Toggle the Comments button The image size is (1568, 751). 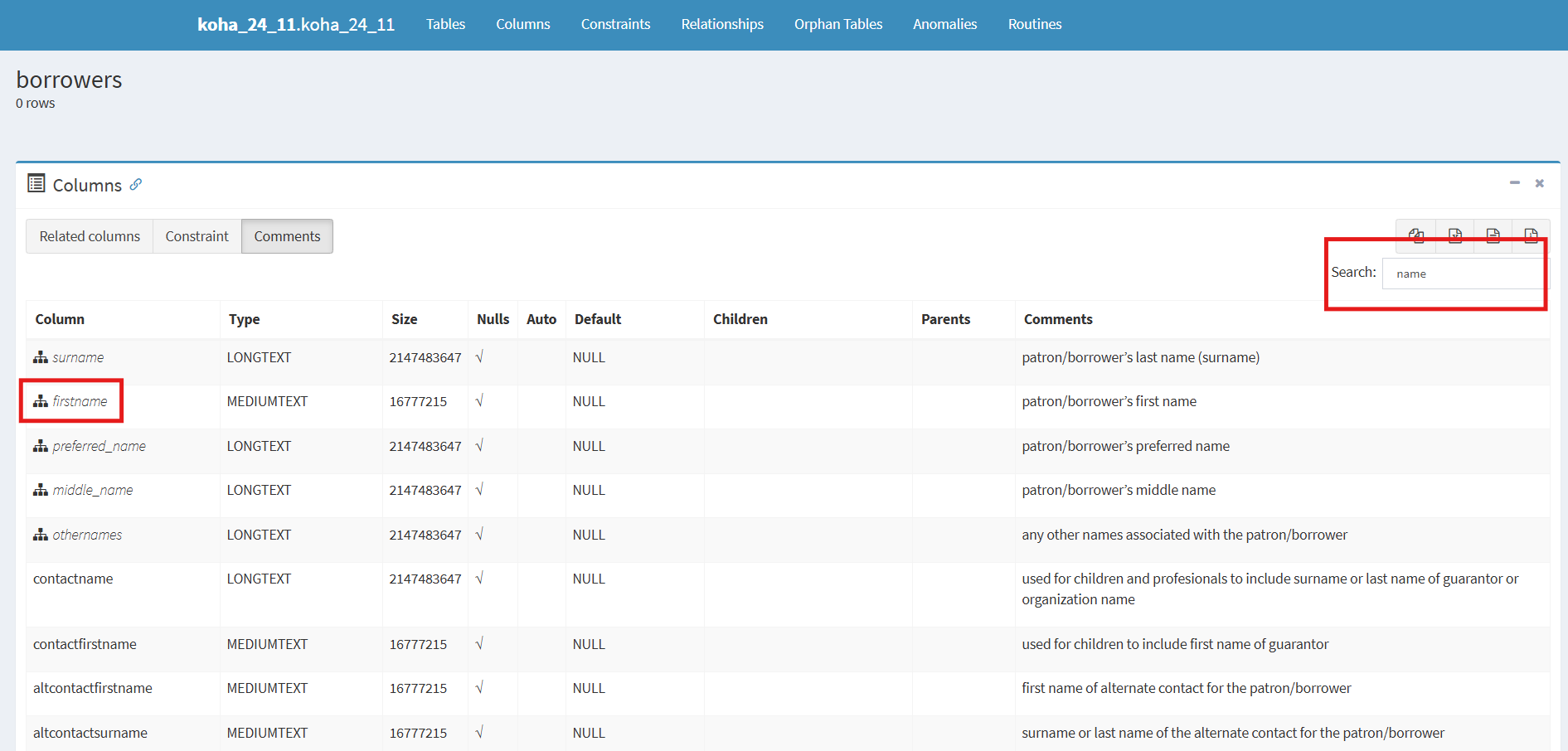[x=287, y=236]
